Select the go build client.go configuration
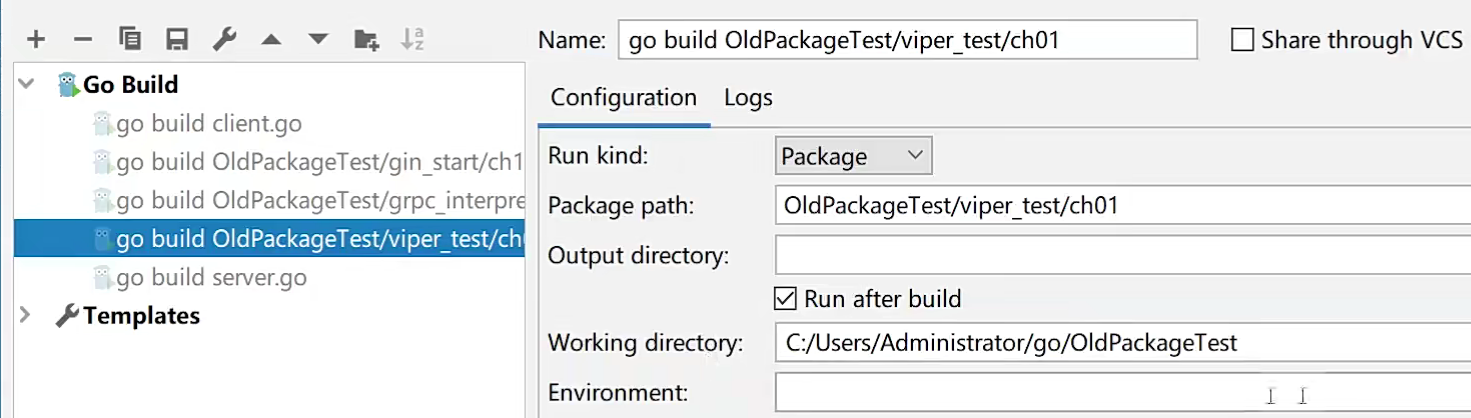1471x418 pixels. [208, 124]
